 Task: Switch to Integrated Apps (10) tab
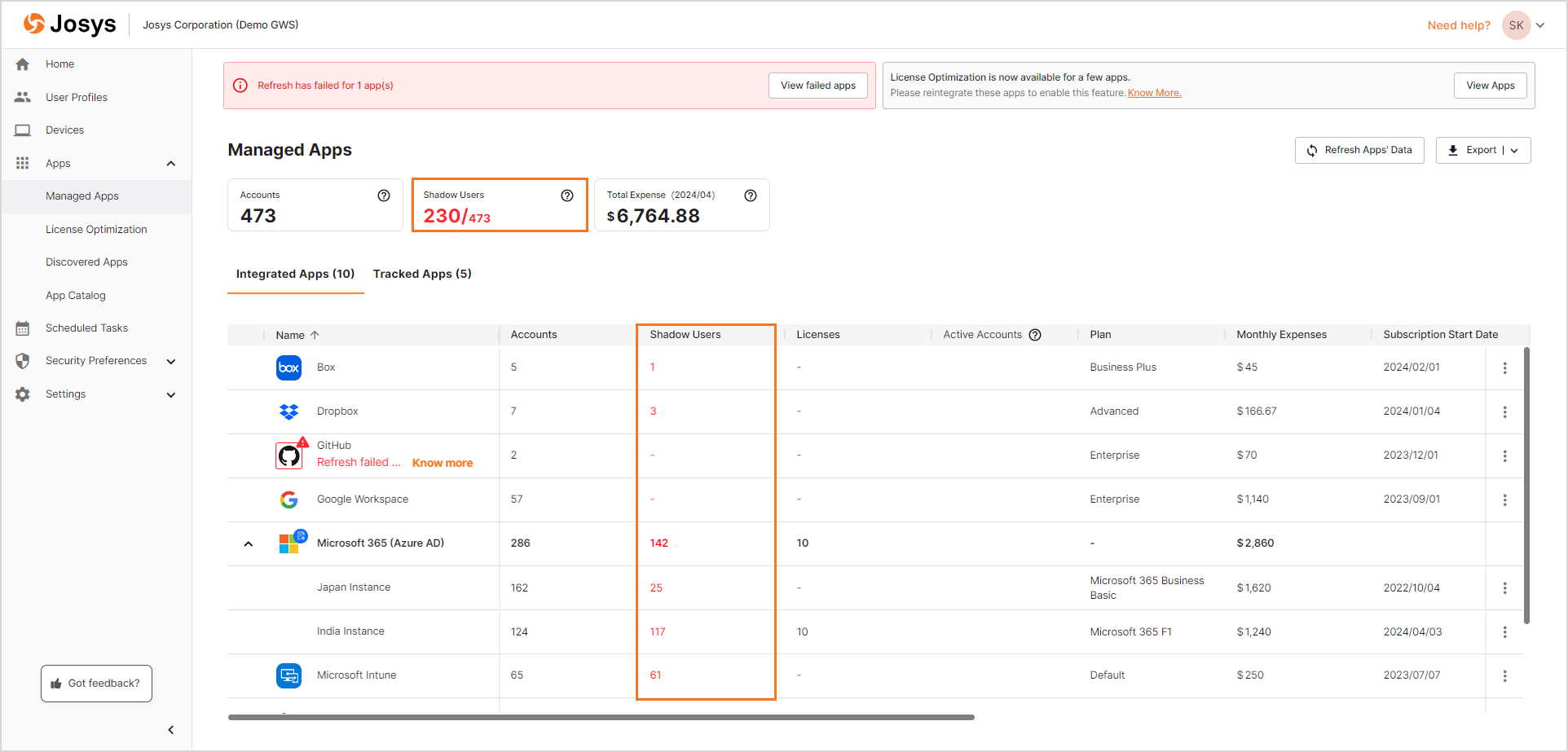point(295,274)
